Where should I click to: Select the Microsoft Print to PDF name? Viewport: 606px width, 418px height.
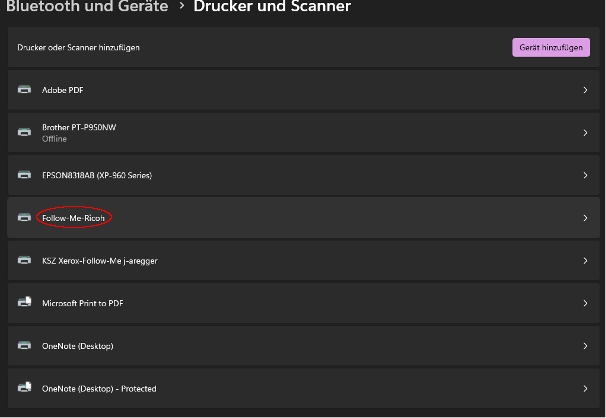tap(83, 303)
